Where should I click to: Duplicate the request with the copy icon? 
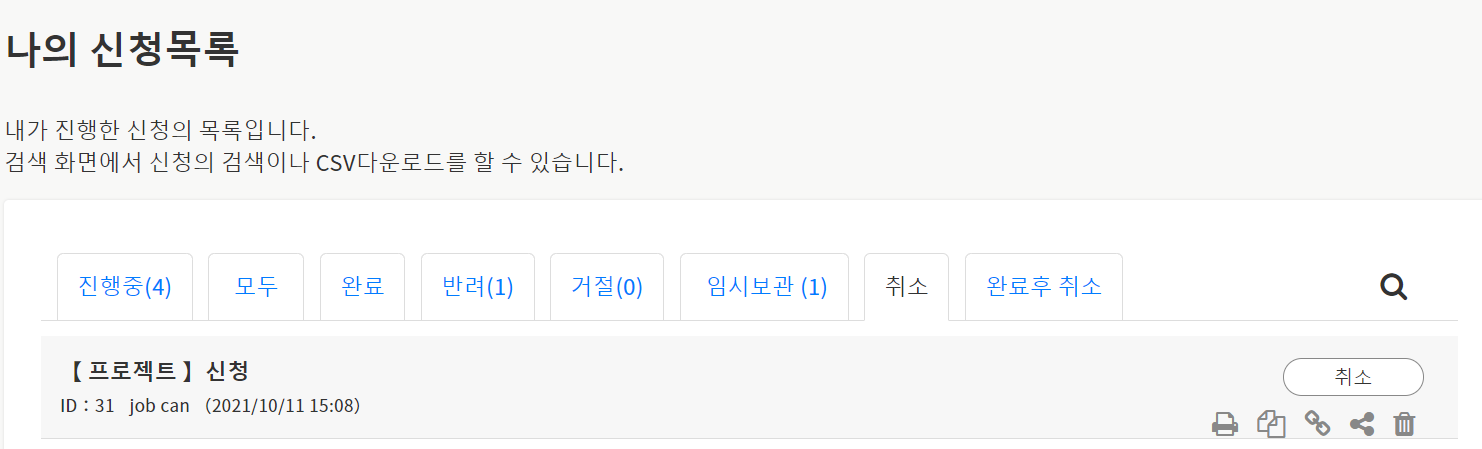[1271, 424]
